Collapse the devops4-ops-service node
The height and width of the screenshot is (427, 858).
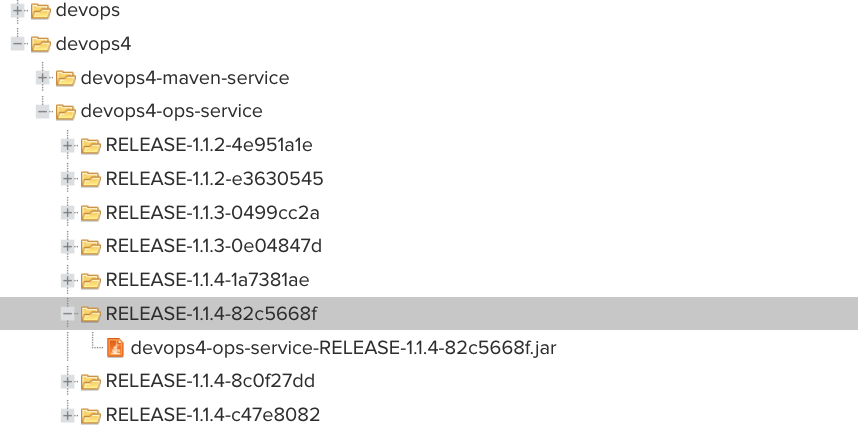pos(43,112)
